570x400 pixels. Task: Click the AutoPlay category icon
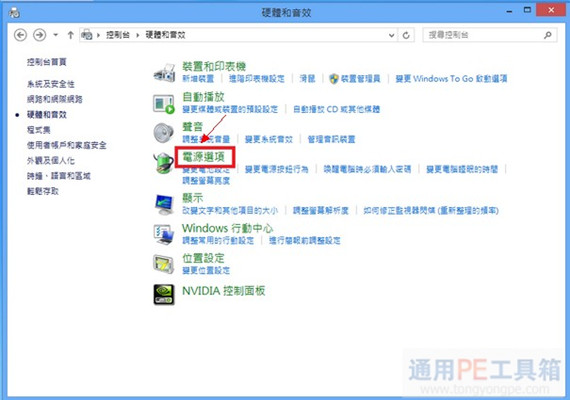click(x=164, y=104)
